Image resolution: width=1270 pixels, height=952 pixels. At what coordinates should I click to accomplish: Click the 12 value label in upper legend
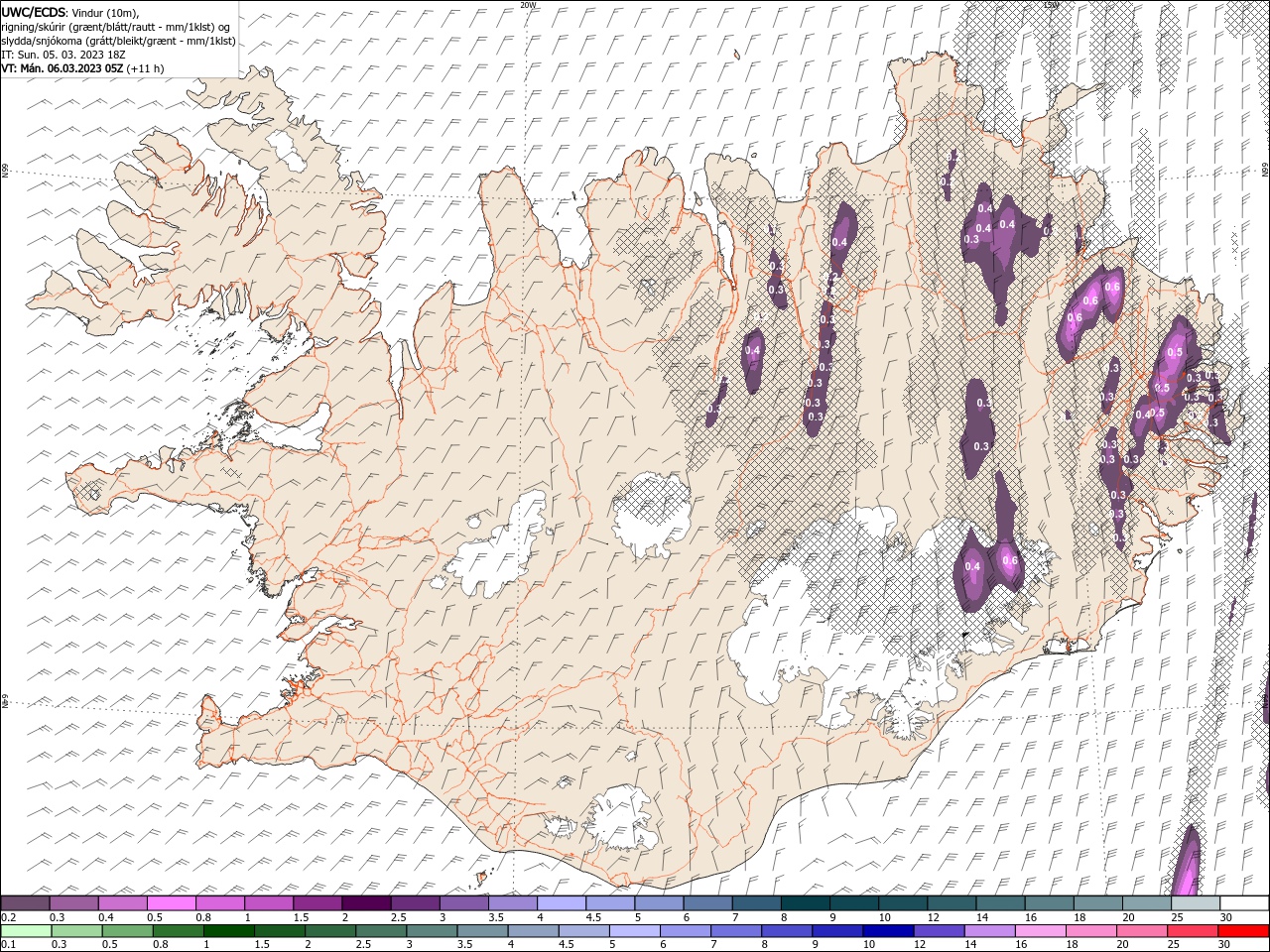(935, 917)
